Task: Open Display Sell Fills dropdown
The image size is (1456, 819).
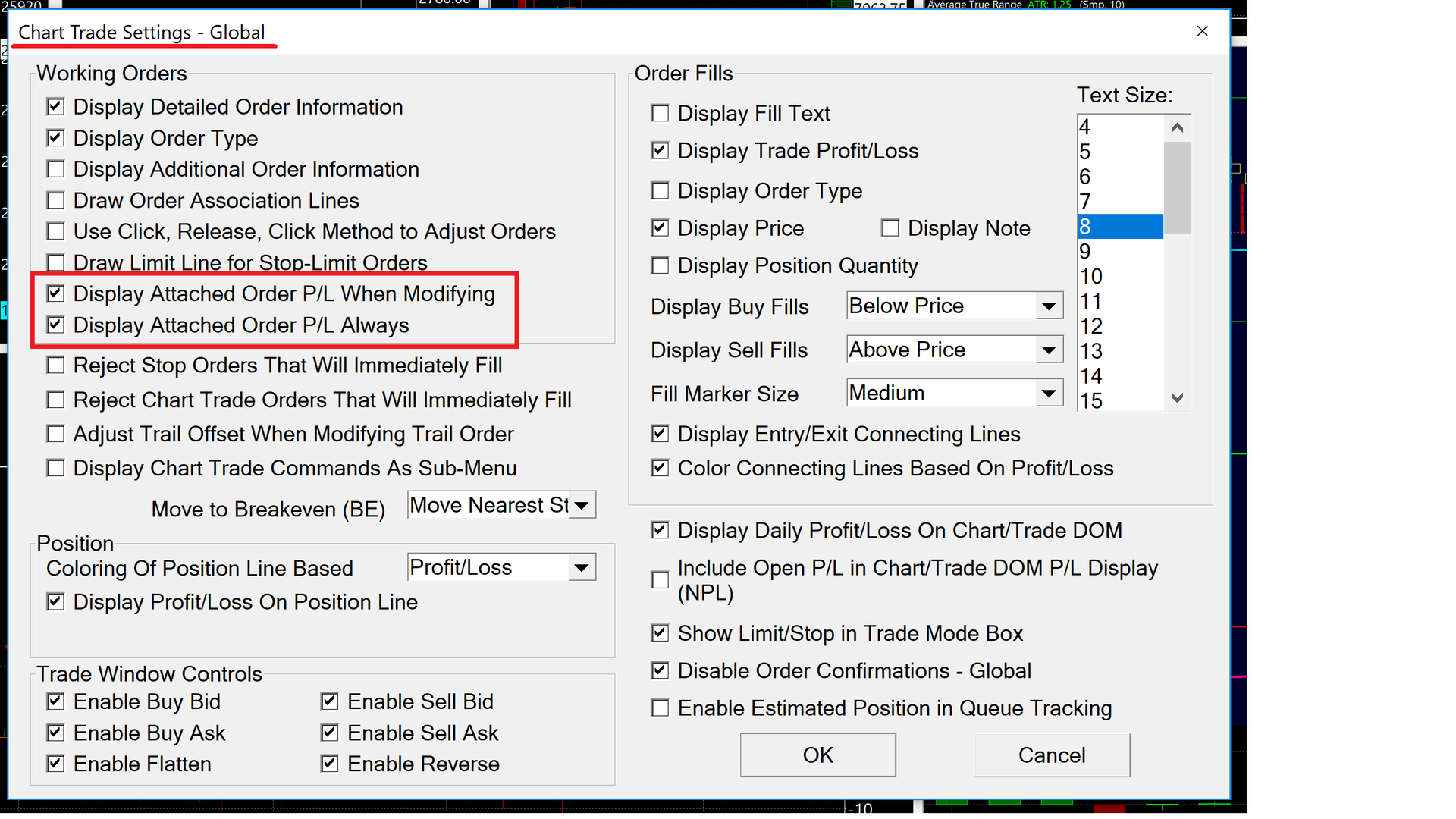Action: pos(1049,350)
